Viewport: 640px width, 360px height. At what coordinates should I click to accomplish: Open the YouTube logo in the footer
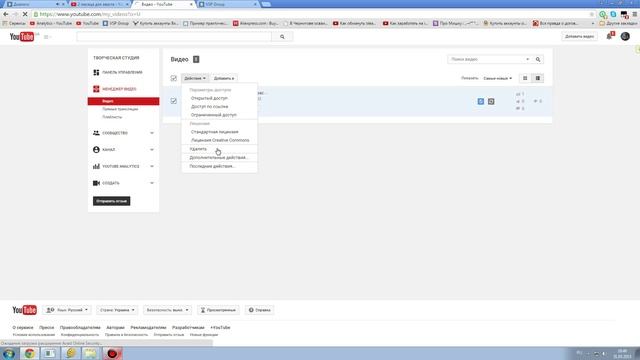click(24, 310)
